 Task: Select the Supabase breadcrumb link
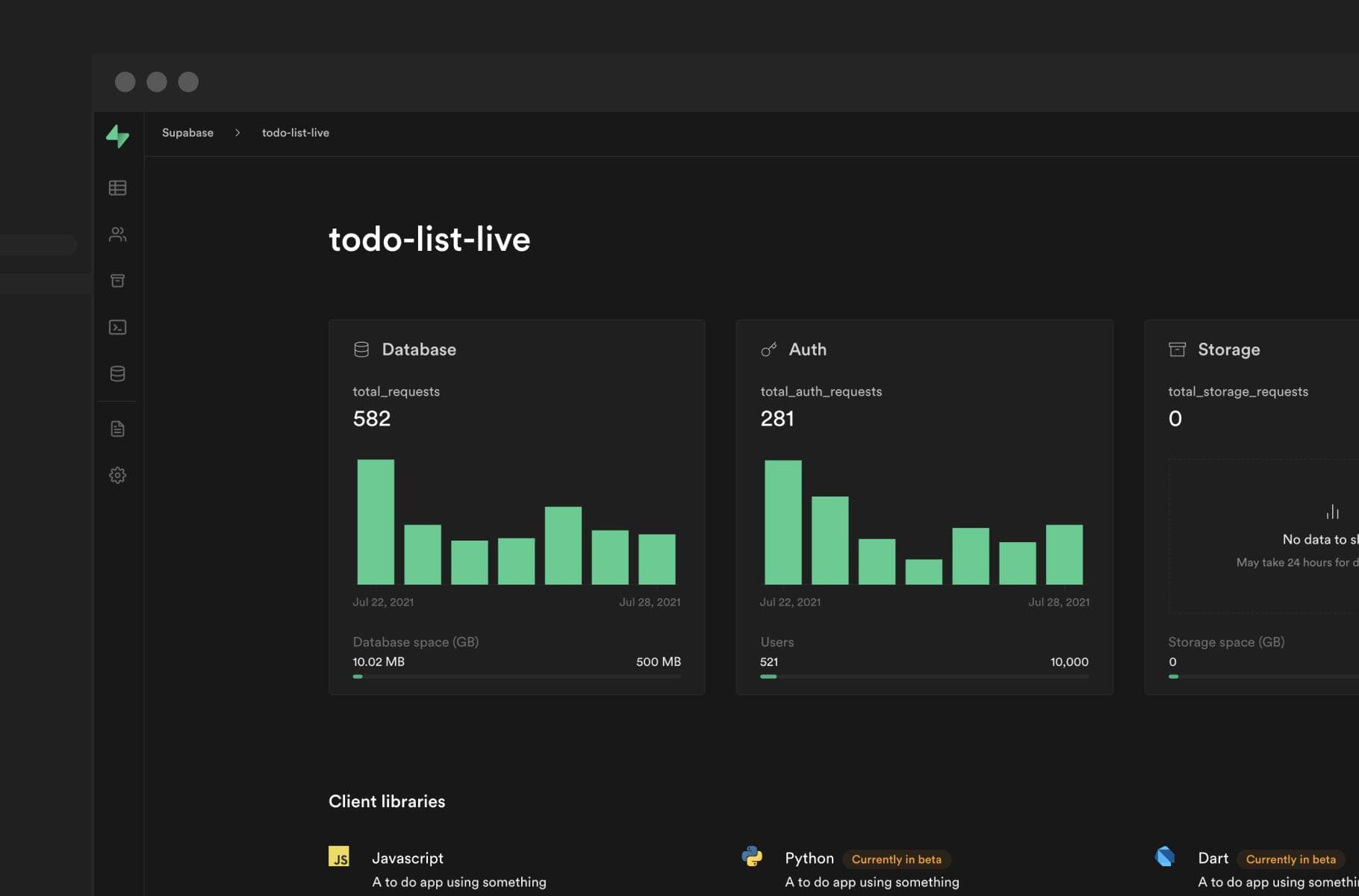(x=187, y=132)
